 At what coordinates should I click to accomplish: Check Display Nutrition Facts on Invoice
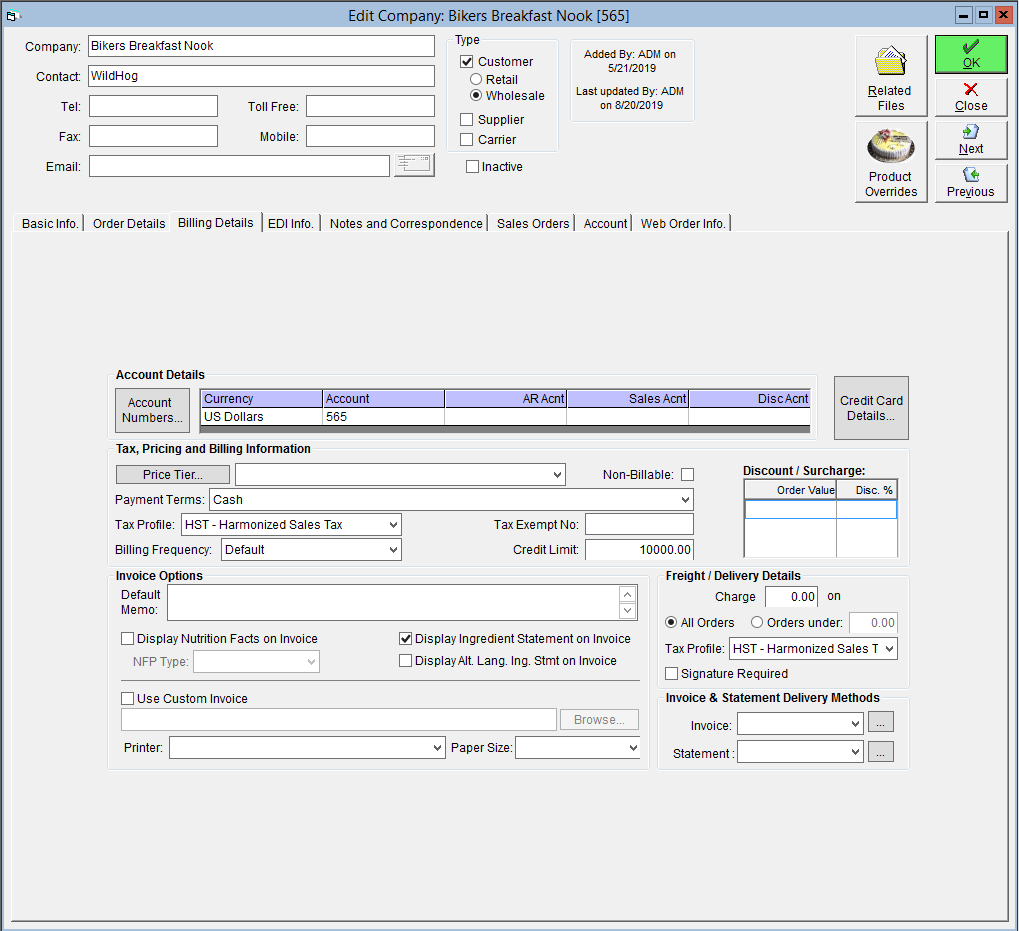pos(127,639)
